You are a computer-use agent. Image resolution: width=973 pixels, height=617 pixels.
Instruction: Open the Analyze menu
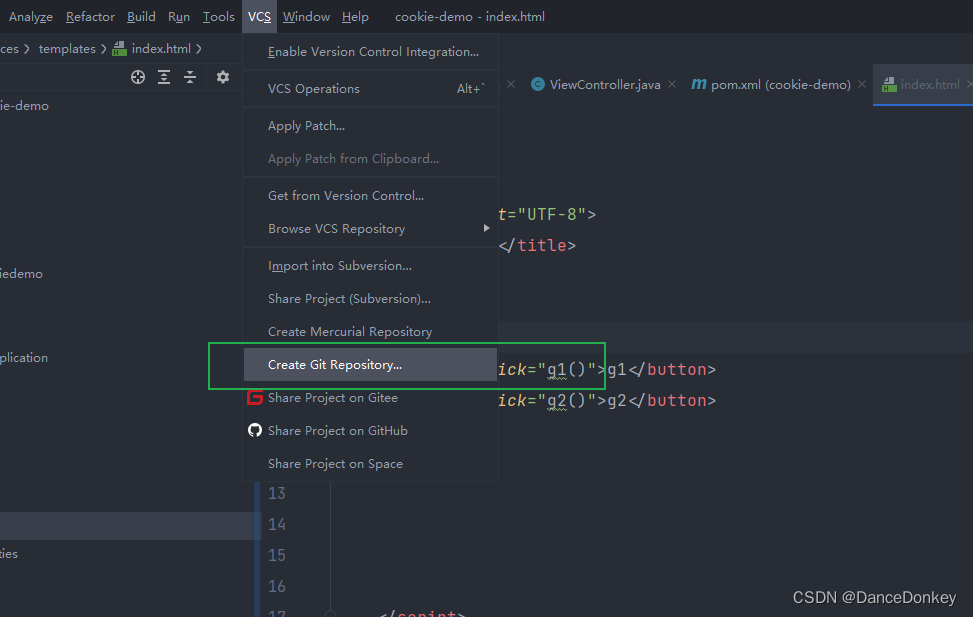[x=30, y=17]
